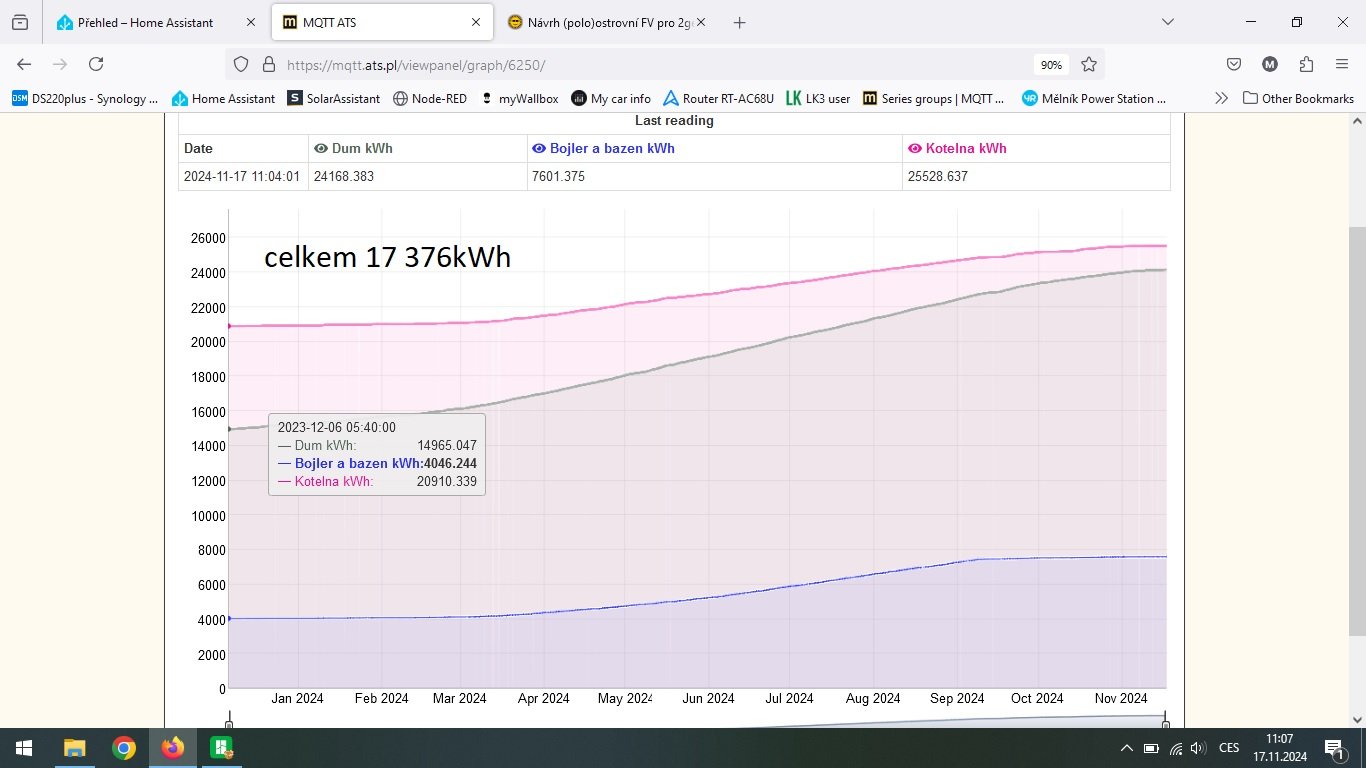Click the date cell 2024-11-17 11:04:01
Viewport: 1366px width, 768px height.
tap(242, 176)
